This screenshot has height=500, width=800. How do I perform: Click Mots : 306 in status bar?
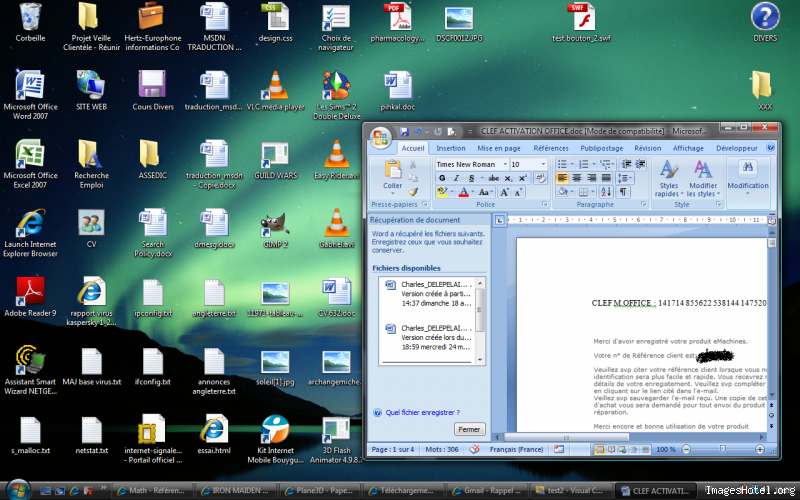pyautogui.click(x=442, y=449)
